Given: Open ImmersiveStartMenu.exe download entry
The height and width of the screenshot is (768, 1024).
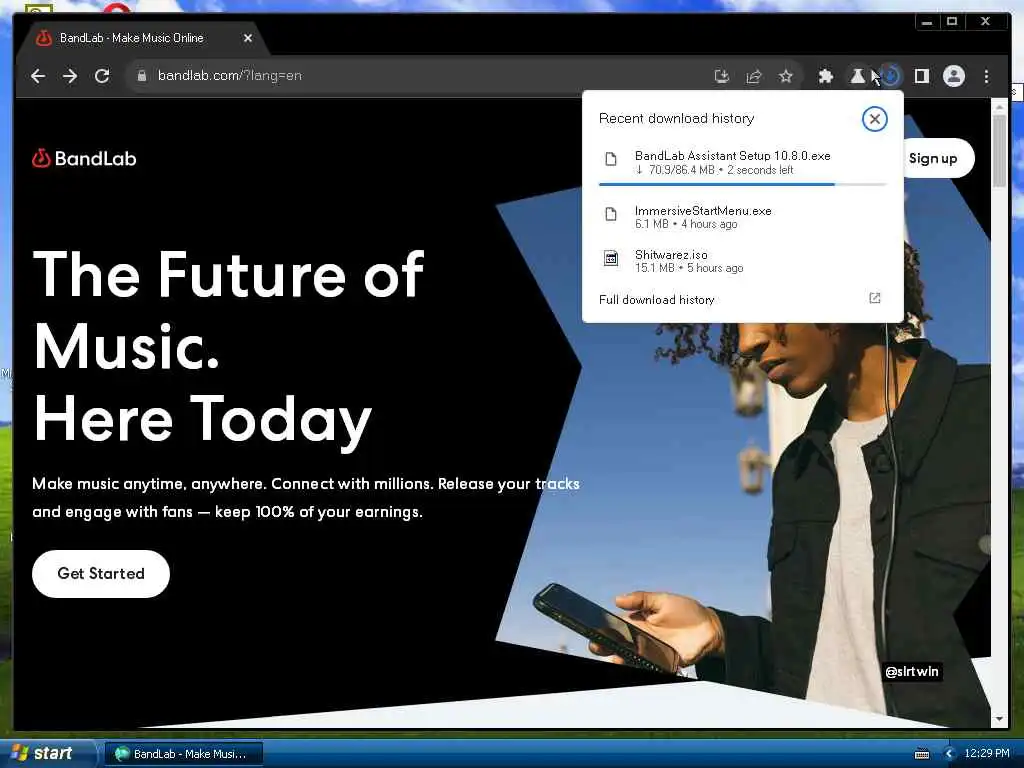Looking at the screenshot, I should click(742, 217).
